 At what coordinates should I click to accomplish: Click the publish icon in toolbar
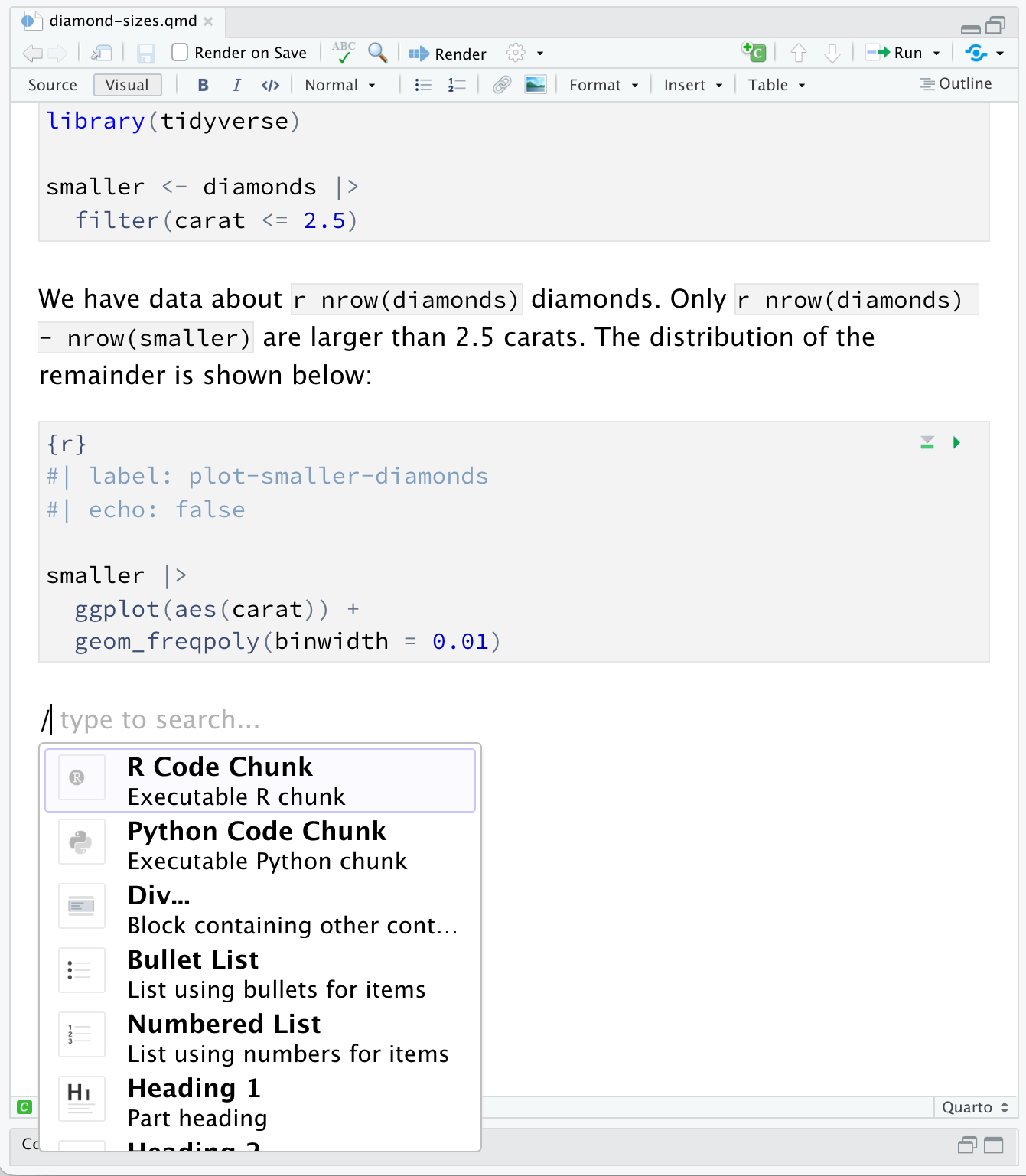(x=976, y=53)
